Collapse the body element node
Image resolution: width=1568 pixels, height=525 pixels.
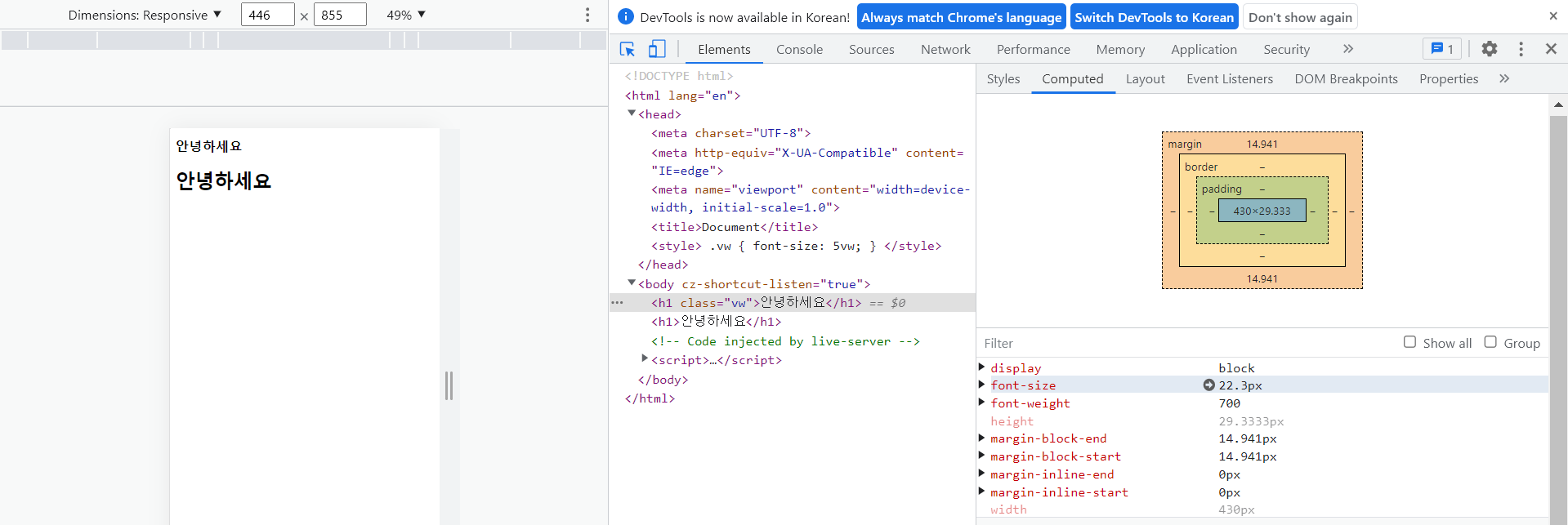click(632, 283)
